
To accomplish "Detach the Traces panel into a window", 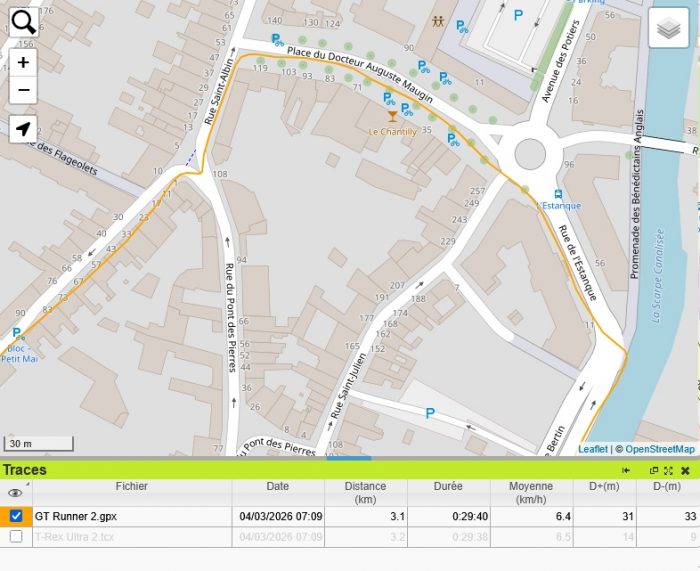I will coord(654,470).
